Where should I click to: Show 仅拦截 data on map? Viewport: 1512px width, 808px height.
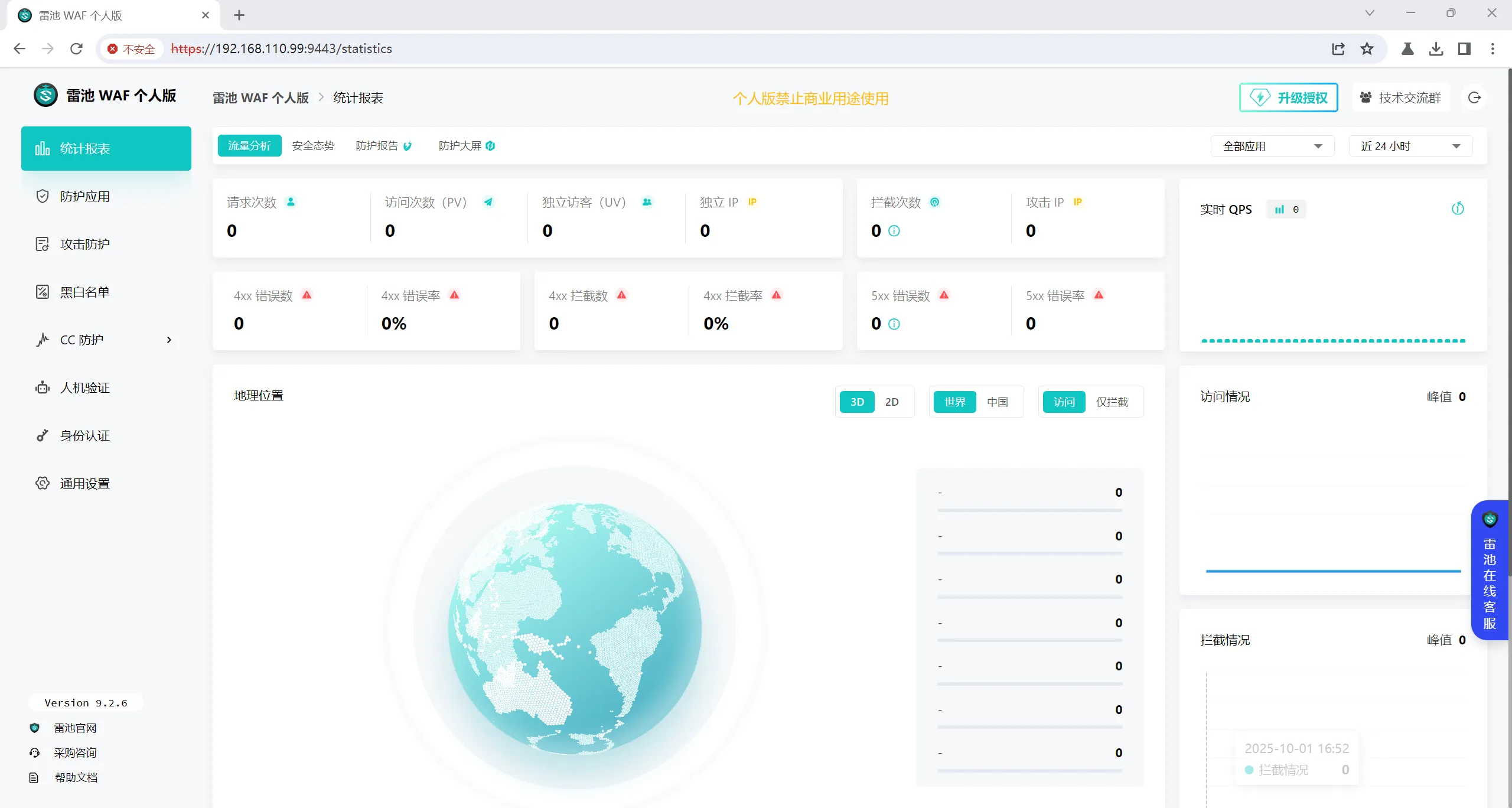1112,402
